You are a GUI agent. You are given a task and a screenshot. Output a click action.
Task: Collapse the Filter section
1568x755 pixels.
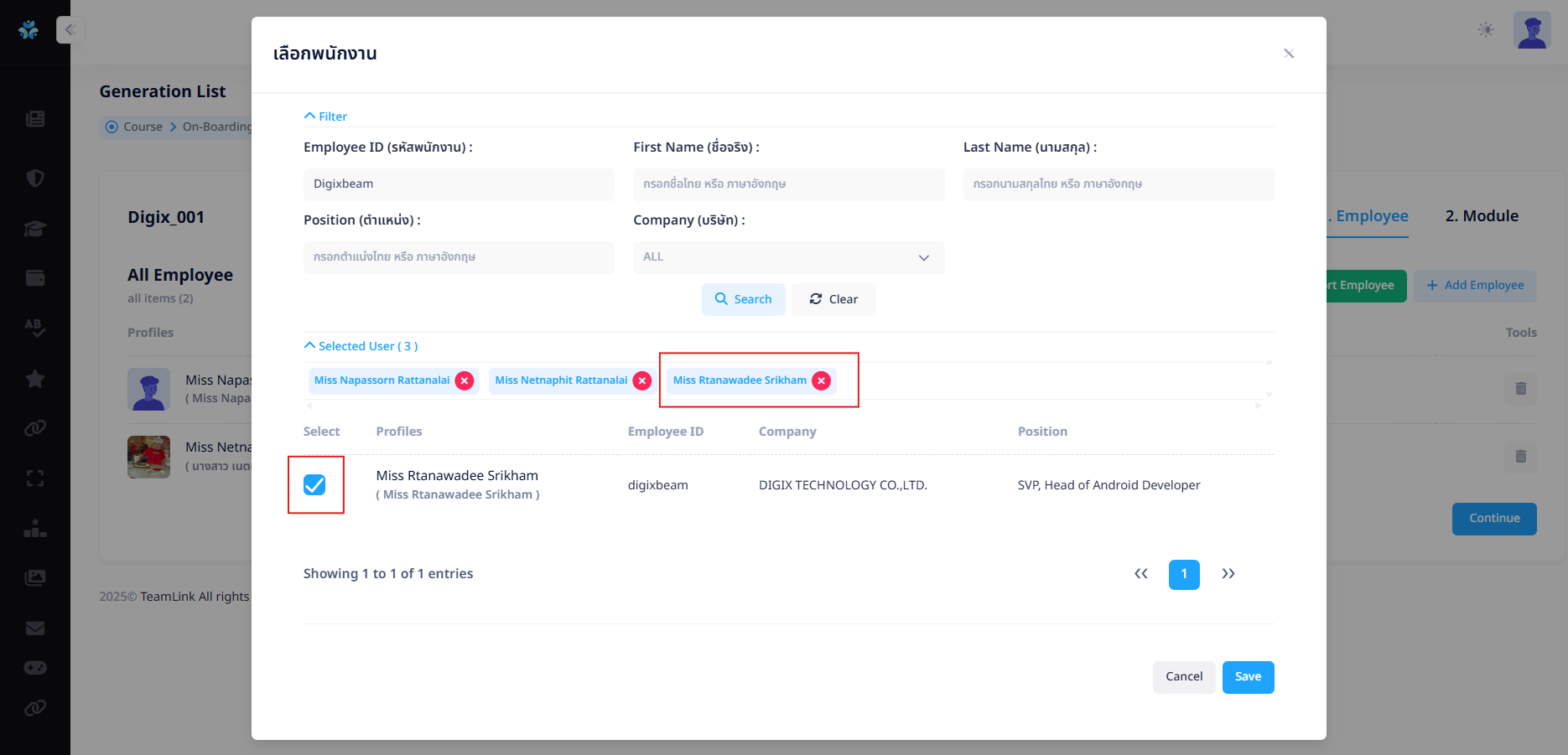325,116
